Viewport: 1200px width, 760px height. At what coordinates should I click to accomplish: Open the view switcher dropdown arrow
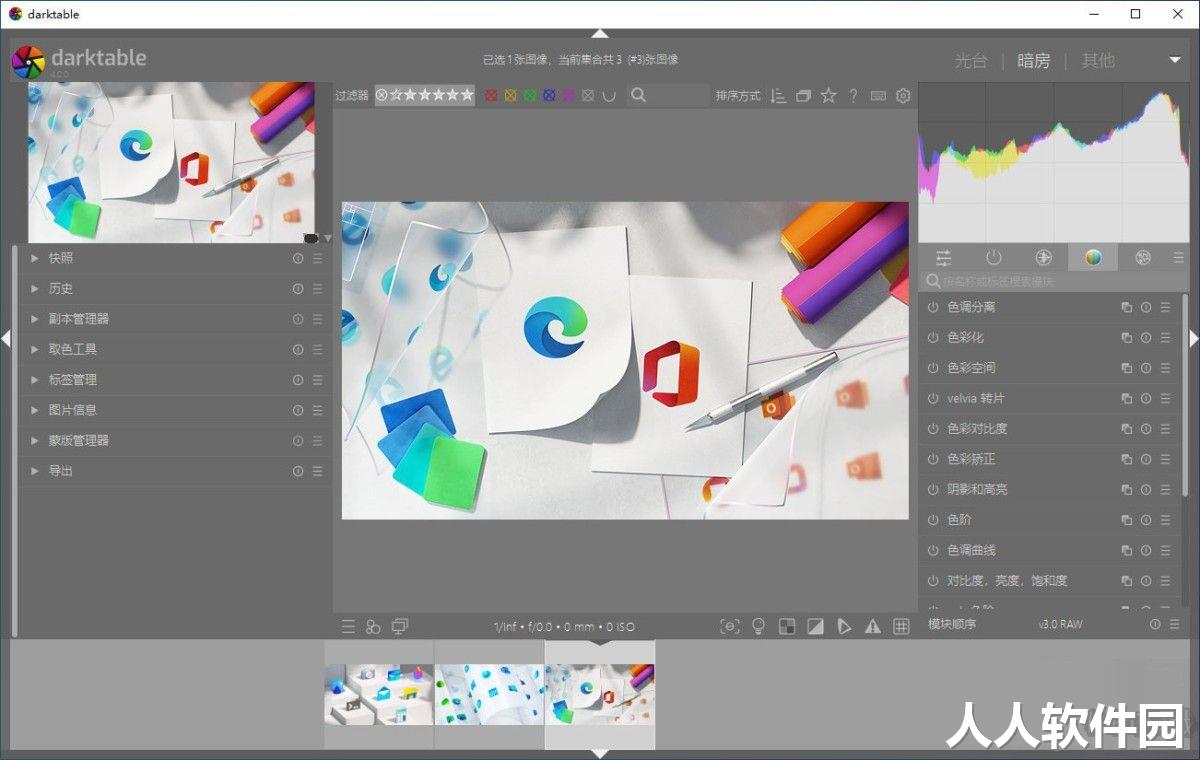point(1175,61)
